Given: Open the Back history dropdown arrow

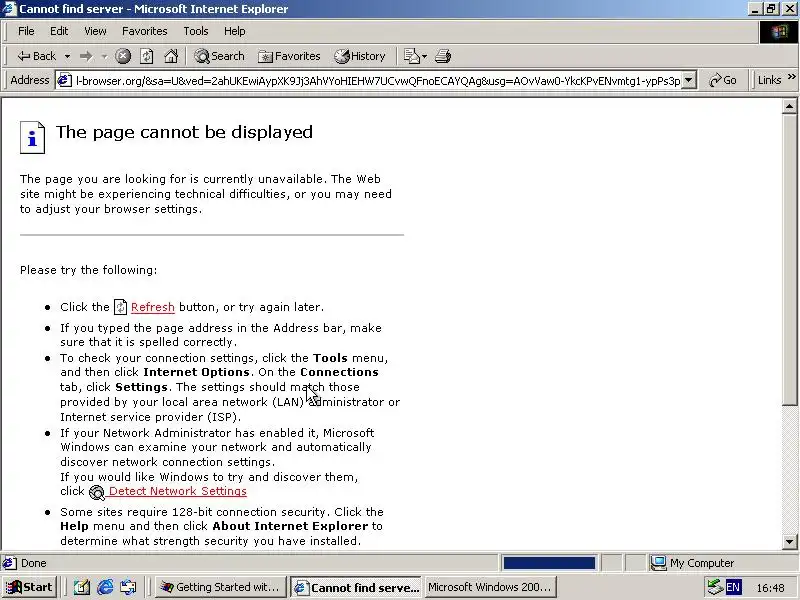Looking at the screenshot, I should coord(67,56).
